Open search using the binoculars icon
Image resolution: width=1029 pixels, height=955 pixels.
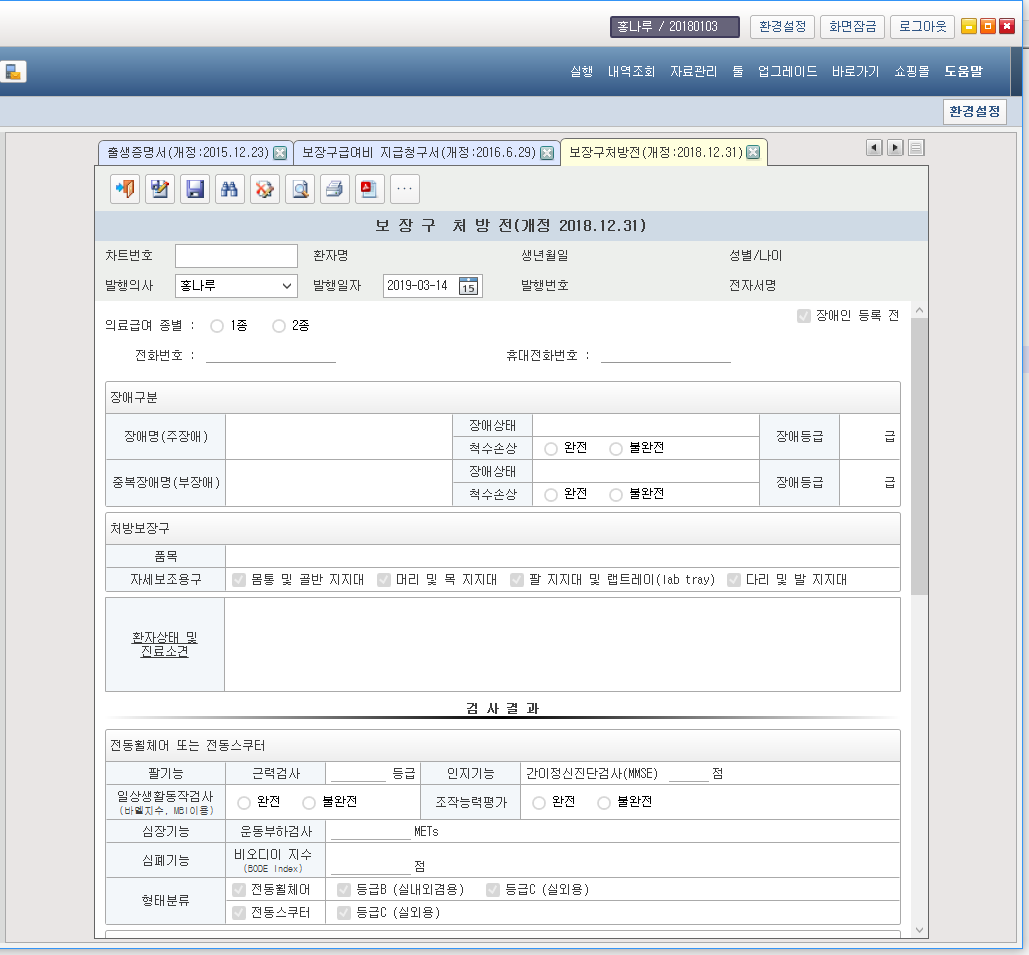(229, 189)
